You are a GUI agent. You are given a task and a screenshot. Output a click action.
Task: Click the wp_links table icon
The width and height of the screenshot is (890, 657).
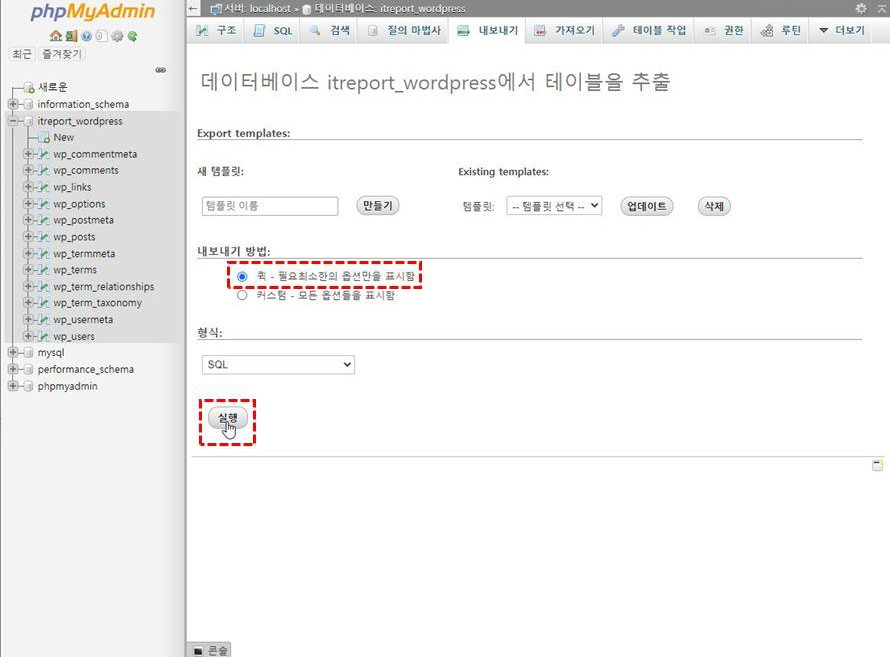coord(44,187)
